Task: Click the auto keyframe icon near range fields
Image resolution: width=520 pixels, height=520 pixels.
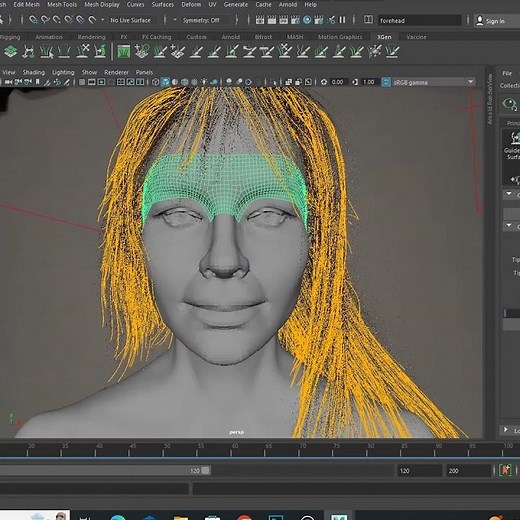Action: click(x=505, y=470)
